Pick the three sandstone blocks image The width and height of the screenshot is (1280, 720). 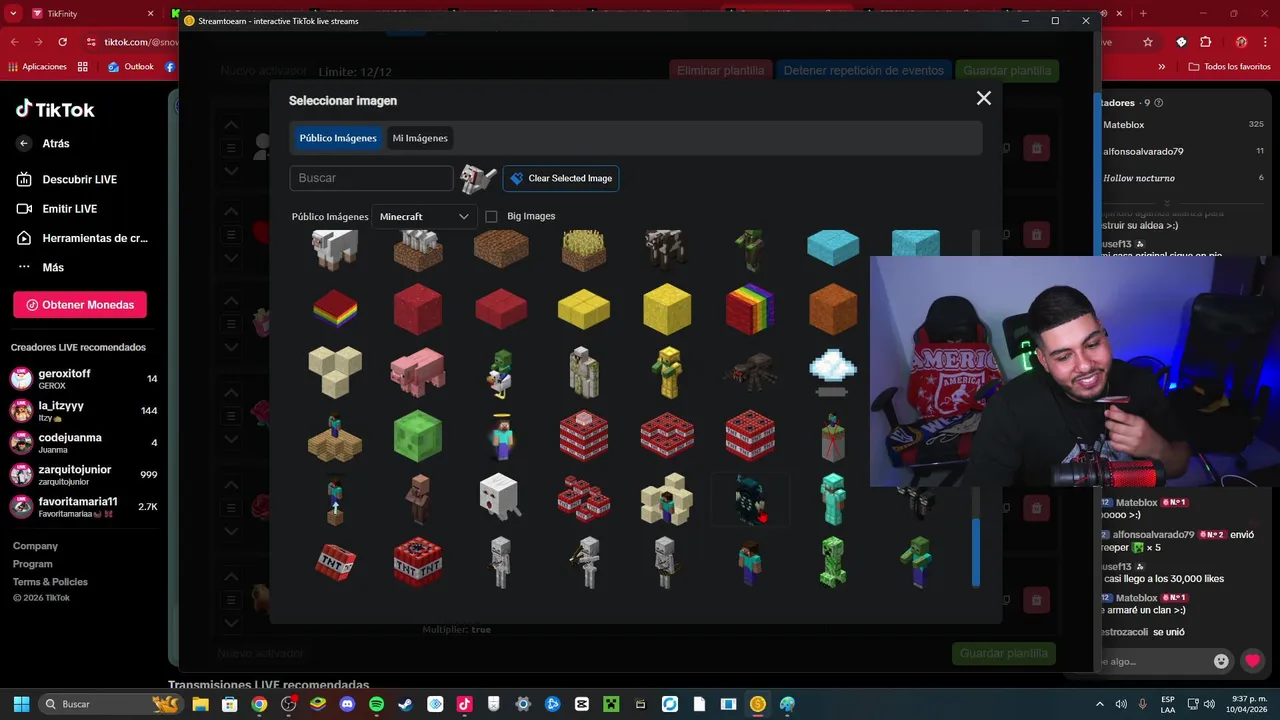(335, 372)
